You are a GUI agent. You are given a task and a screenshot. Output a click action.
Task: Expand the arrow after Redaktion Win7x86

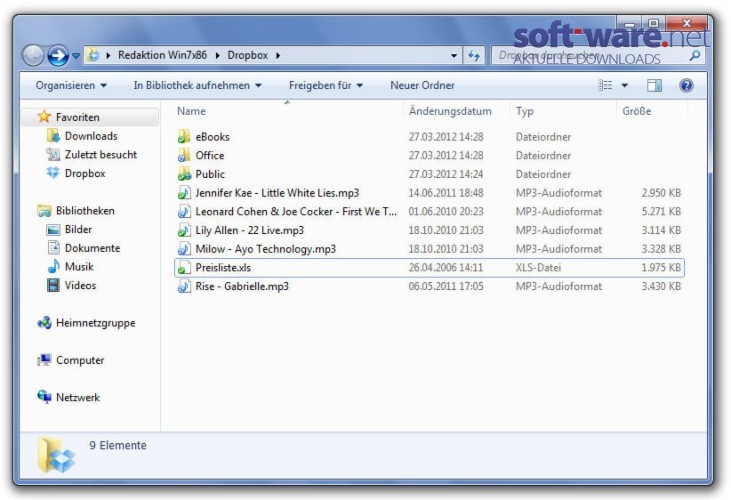[217, 55]
